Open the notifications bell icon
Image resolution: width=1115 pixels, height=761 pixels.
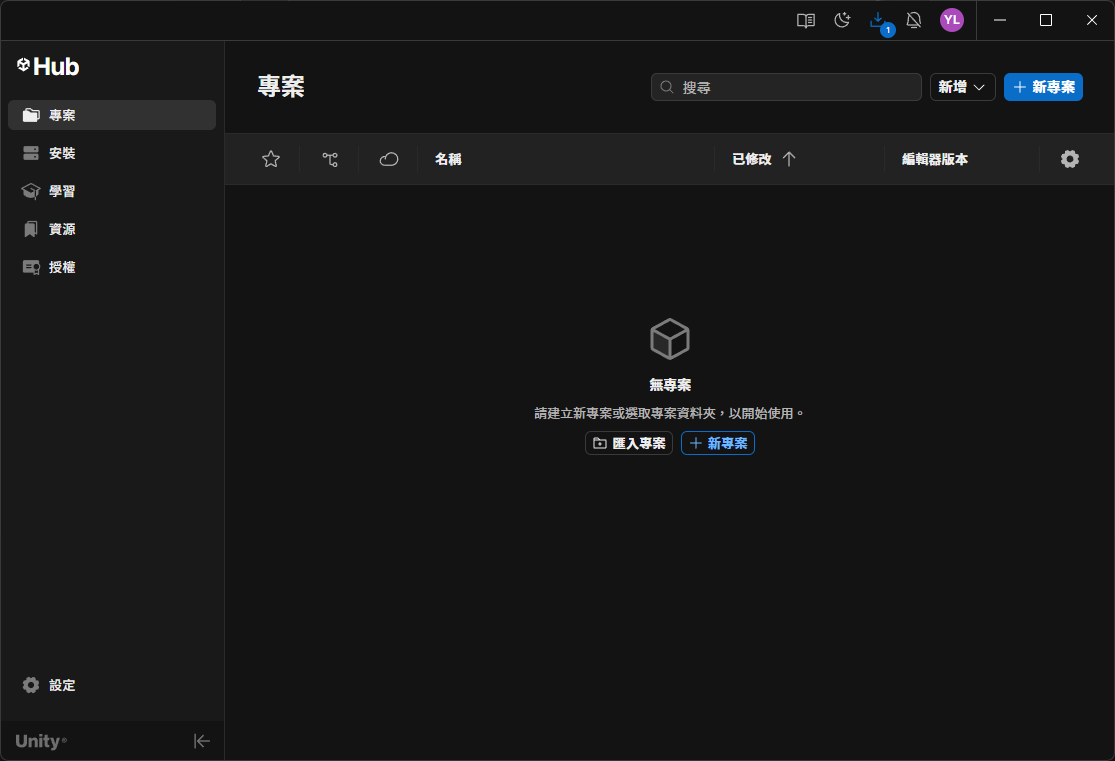(x=913, y=19)
